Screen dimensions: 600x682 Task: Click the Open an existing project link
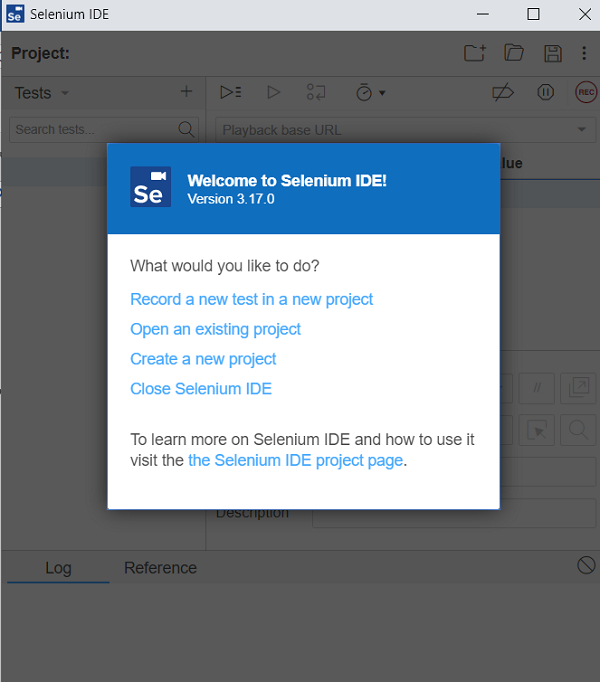point(215,329)
